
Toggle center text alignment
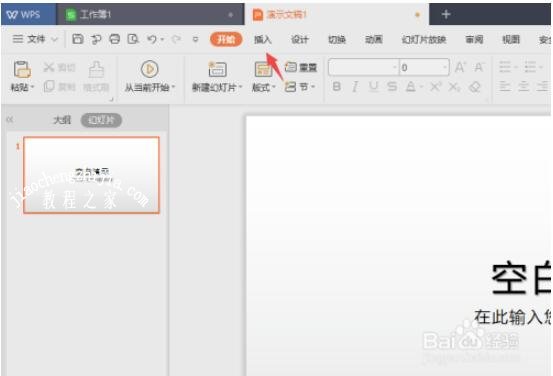pos(523,86)
